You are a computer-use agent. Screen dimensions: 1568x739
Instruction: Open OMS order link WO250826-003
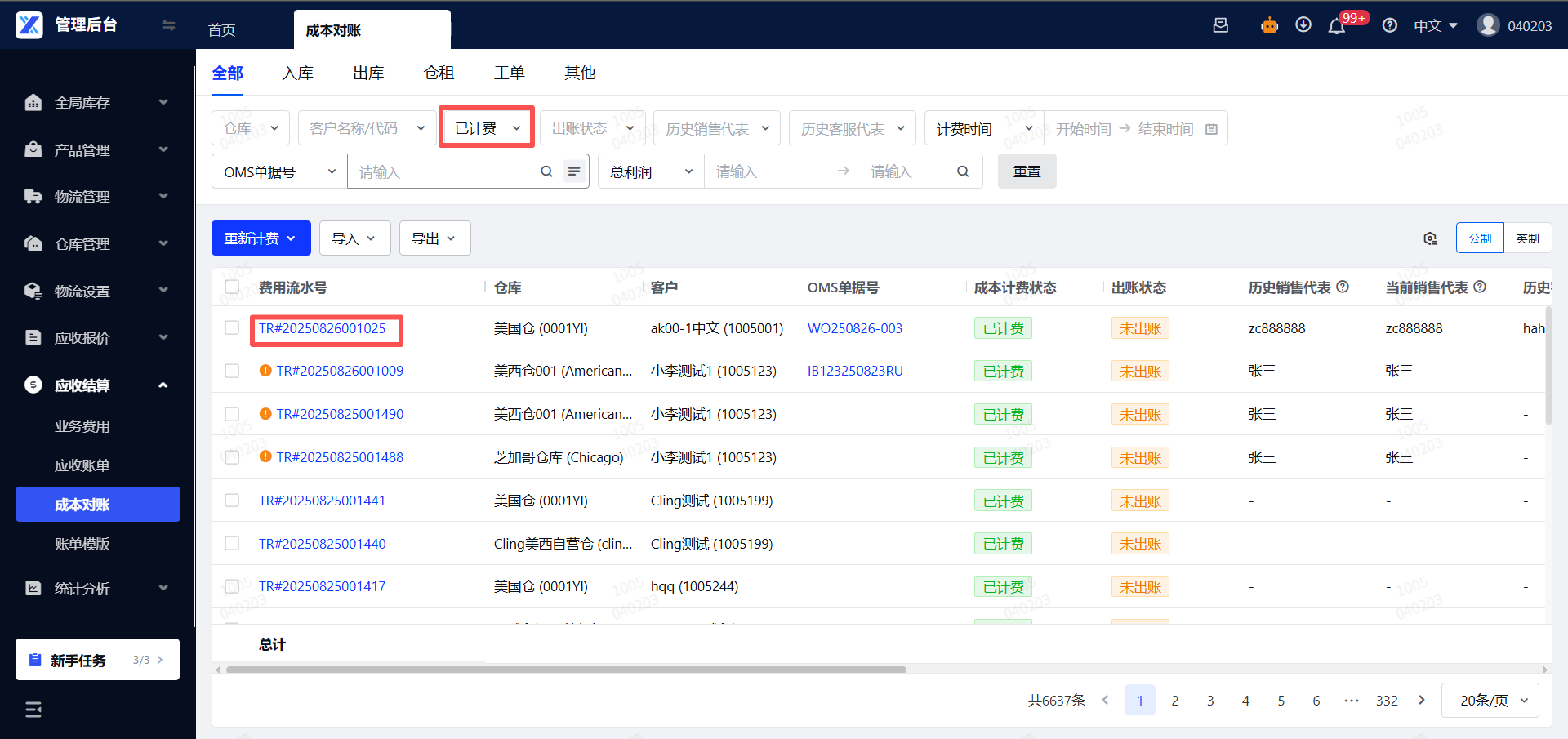(854, 328)
